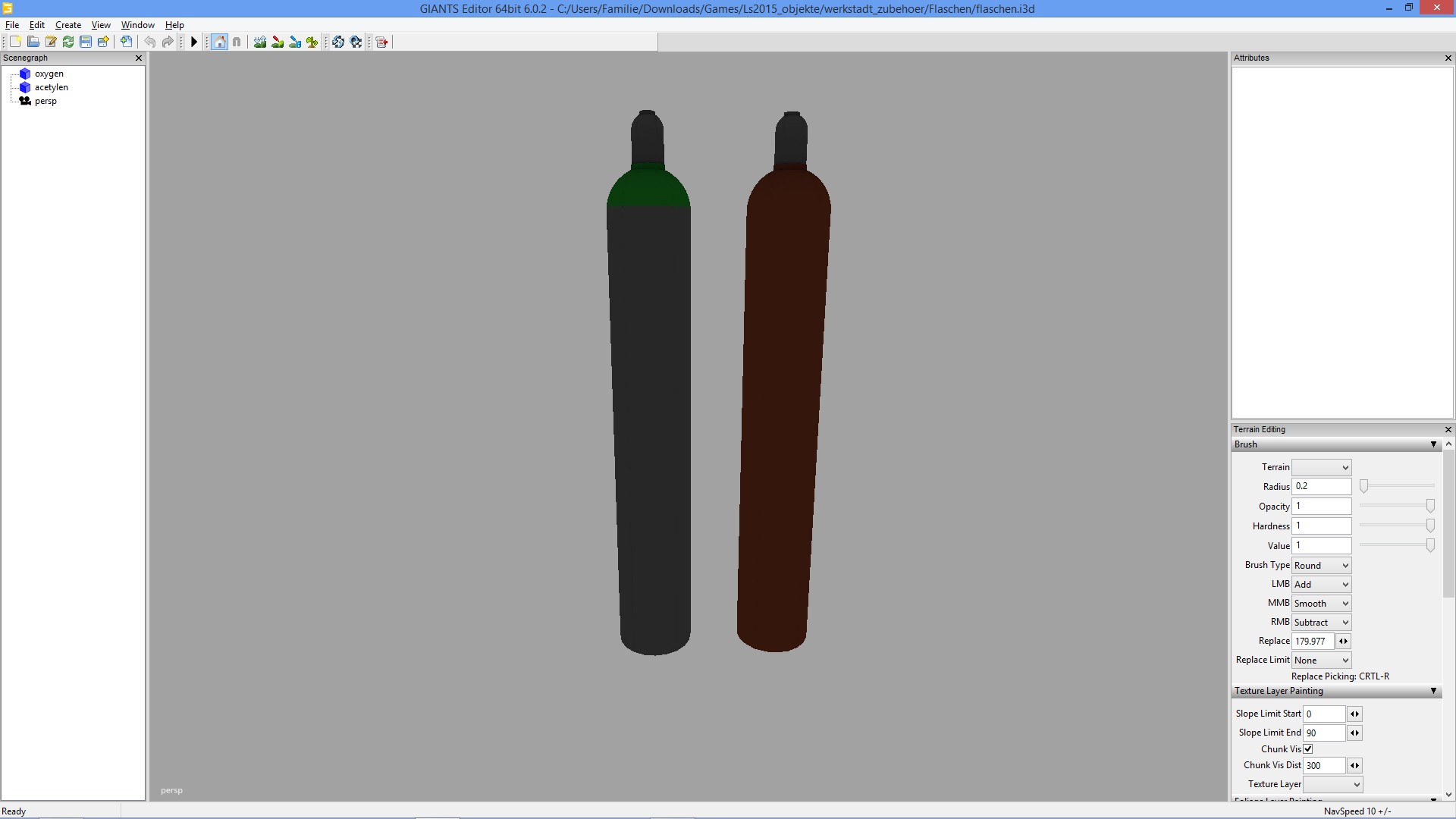Click the New scene toolbar icon
This screenshot has height=819, width=1456.
tap(15, 42)
